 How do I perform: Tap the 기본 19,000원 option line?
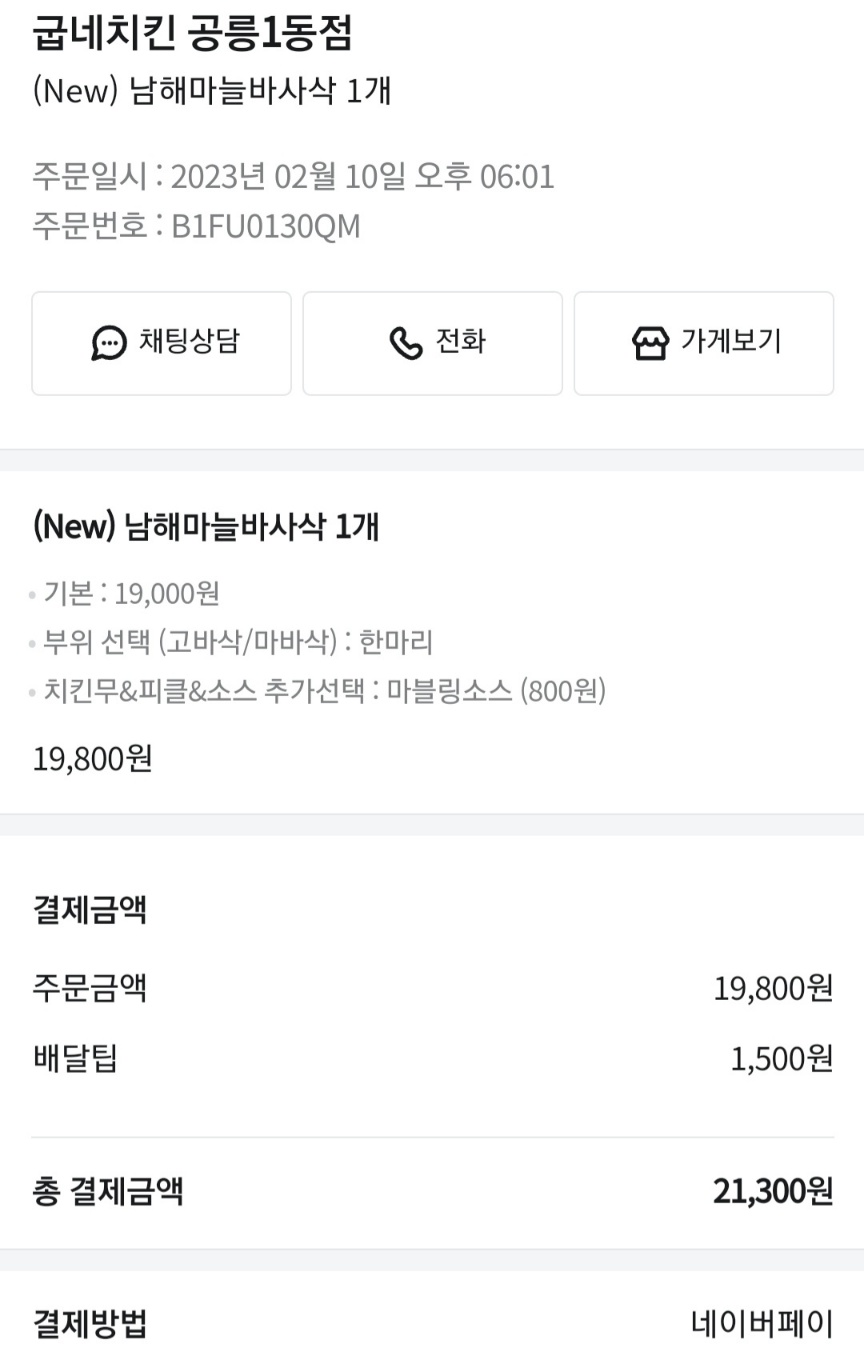(x=130, y=594)
